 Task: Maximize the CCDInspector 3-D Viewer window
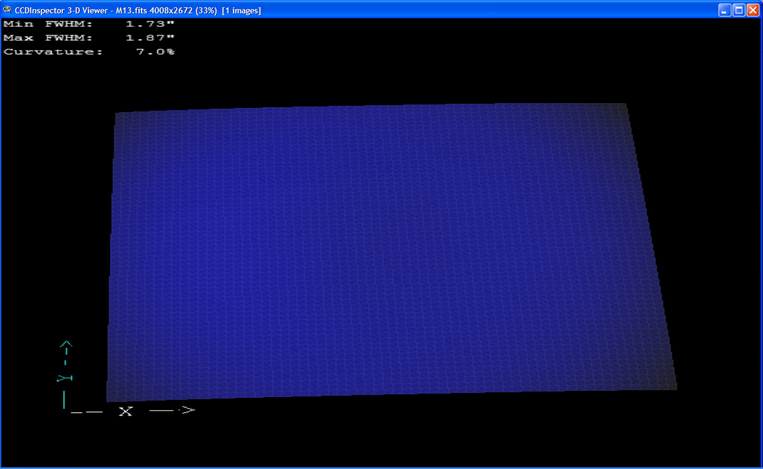click(739, 10)
